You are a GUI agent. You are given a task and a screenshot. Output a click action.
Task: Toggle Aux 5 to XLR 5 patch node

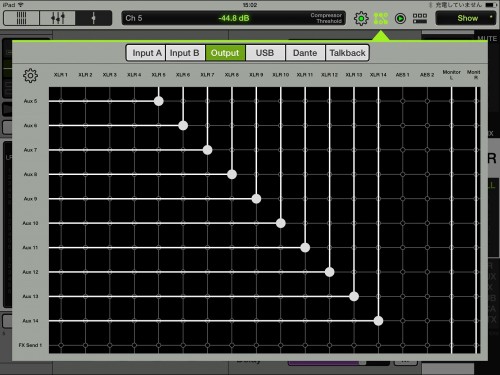click(159, 101)
